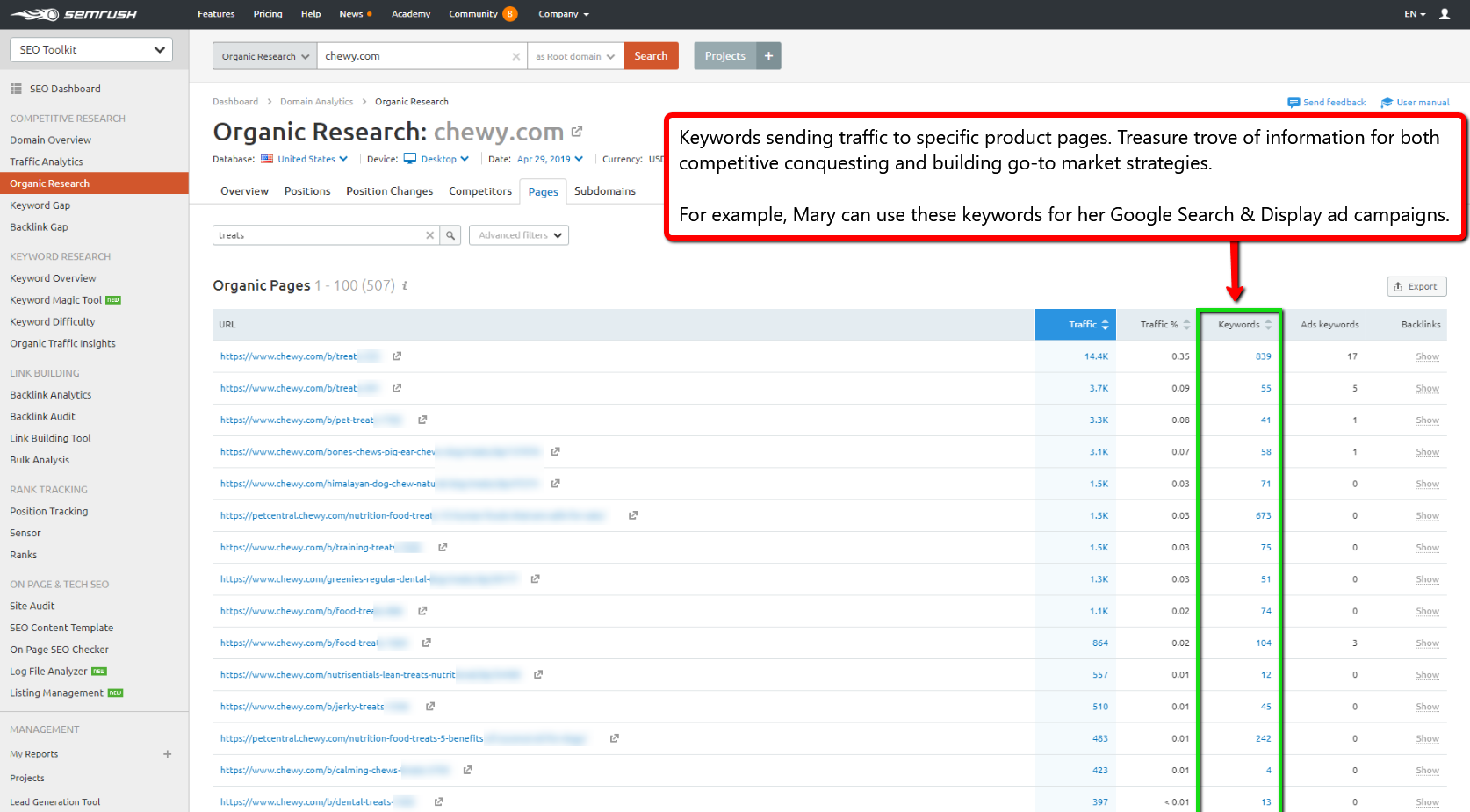Click the Send feedback chat icon
This screenshot has width=1470, height=812.
1293,103
